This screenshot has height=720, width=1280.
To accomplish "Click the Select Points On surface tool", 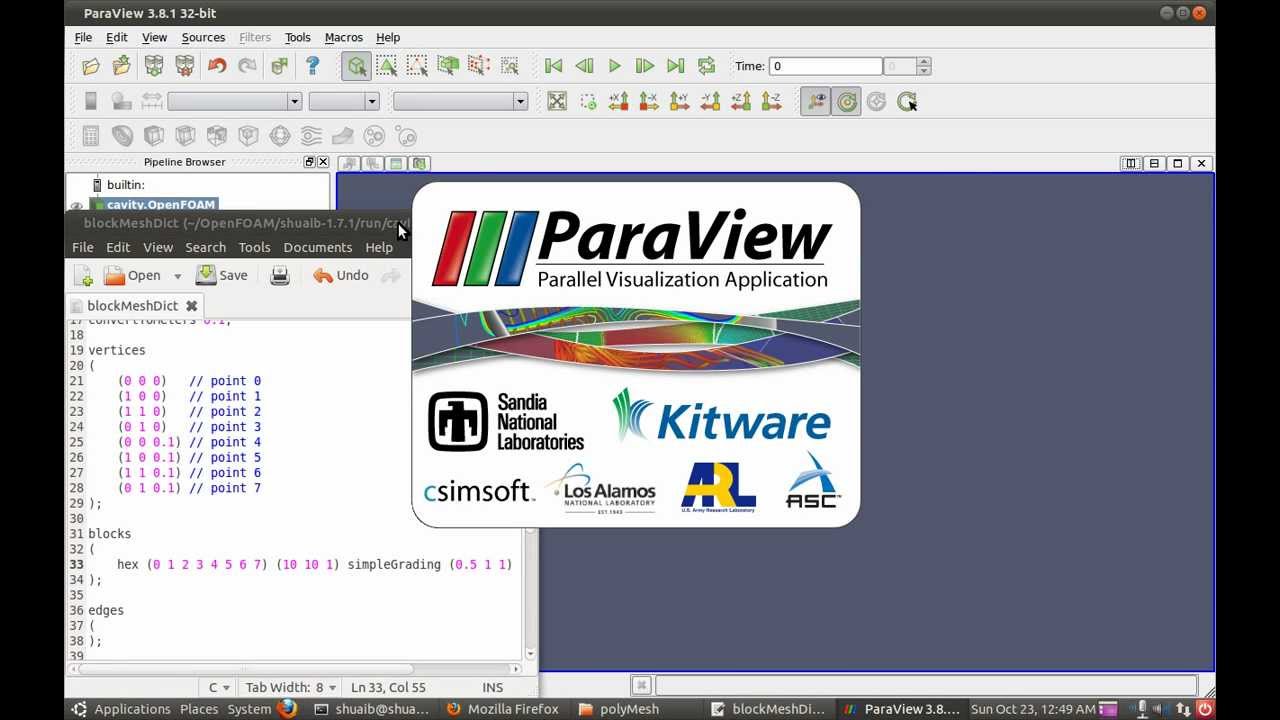I will click(417, 66).
